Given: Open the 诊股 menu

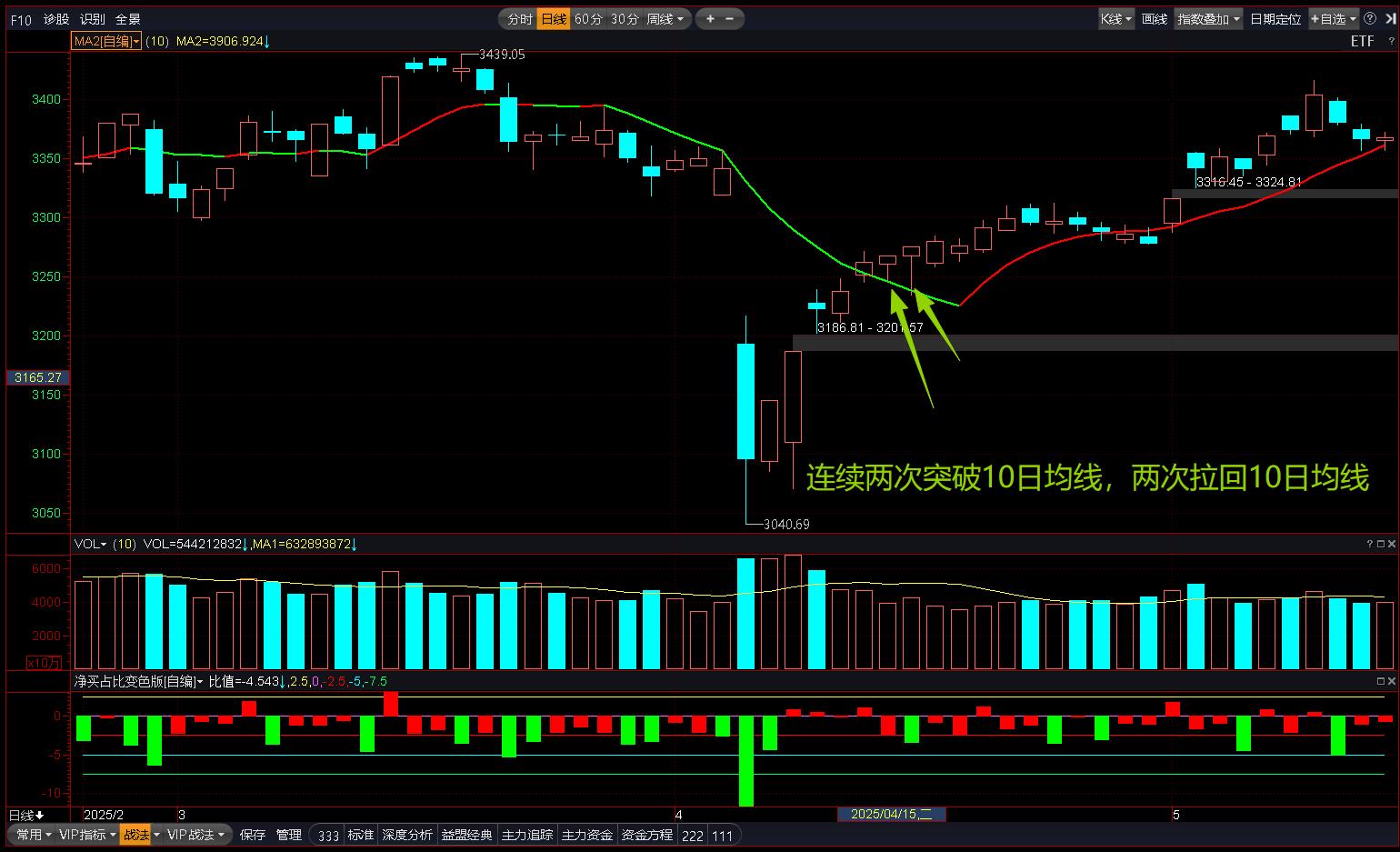Looking at the screenshot, I should [56, 19].
